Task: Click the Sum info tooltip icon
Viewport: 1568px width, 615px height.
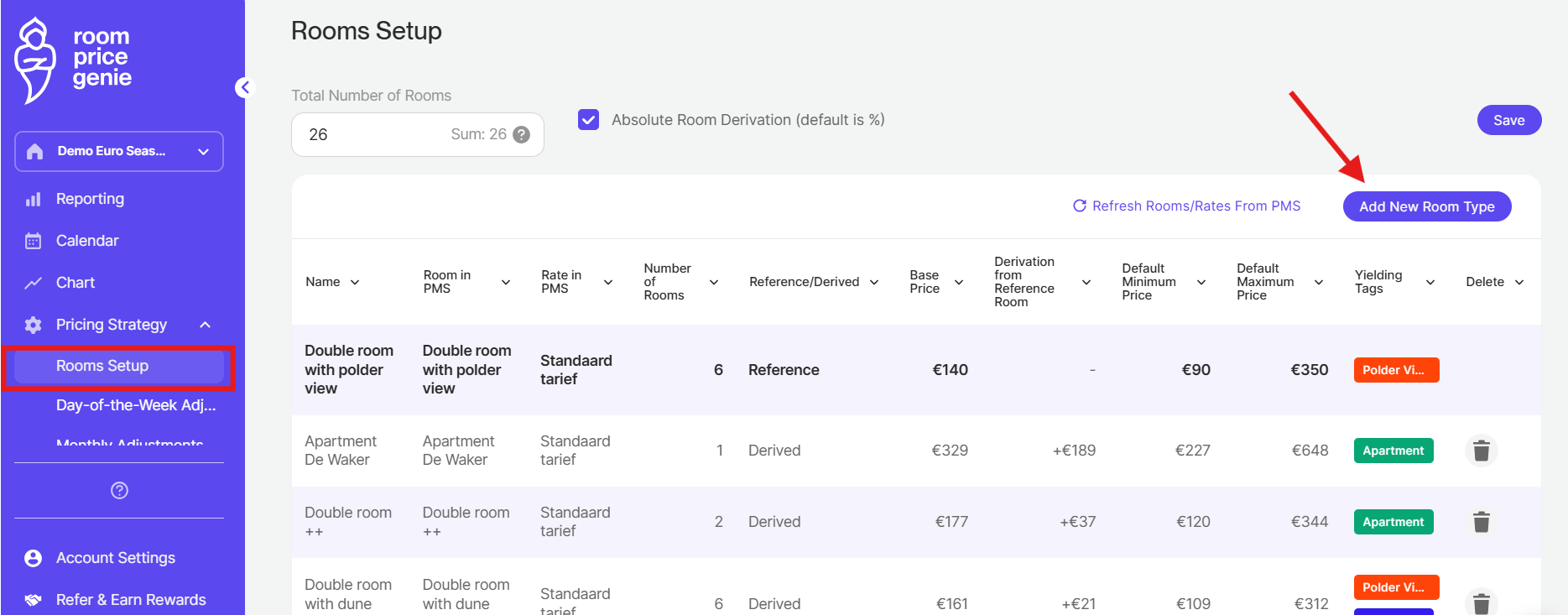Action: 522,135
